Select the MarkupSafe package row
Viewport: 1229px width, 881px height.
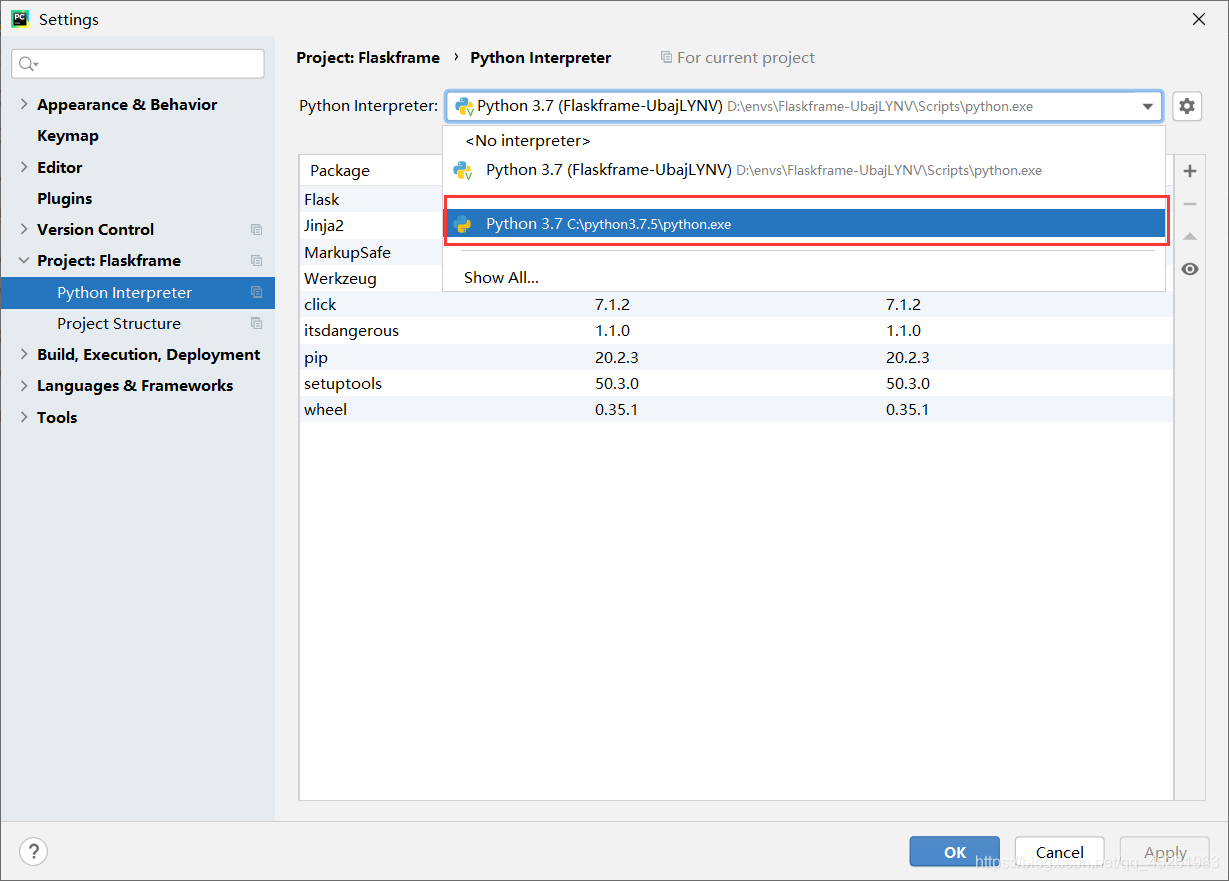tap(371, 252)
